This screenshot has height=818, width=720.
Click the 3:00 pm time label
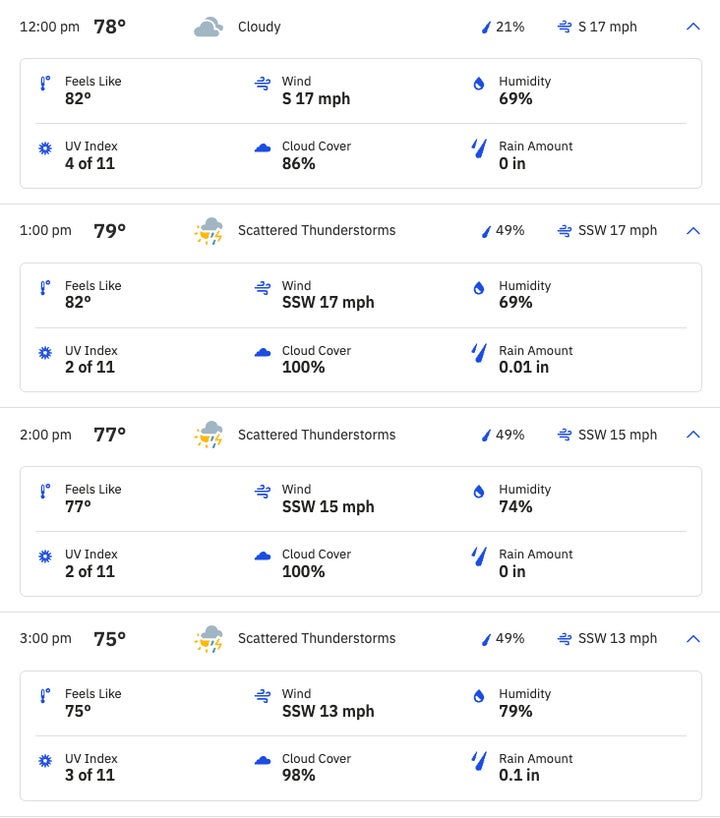pos(46,639)
